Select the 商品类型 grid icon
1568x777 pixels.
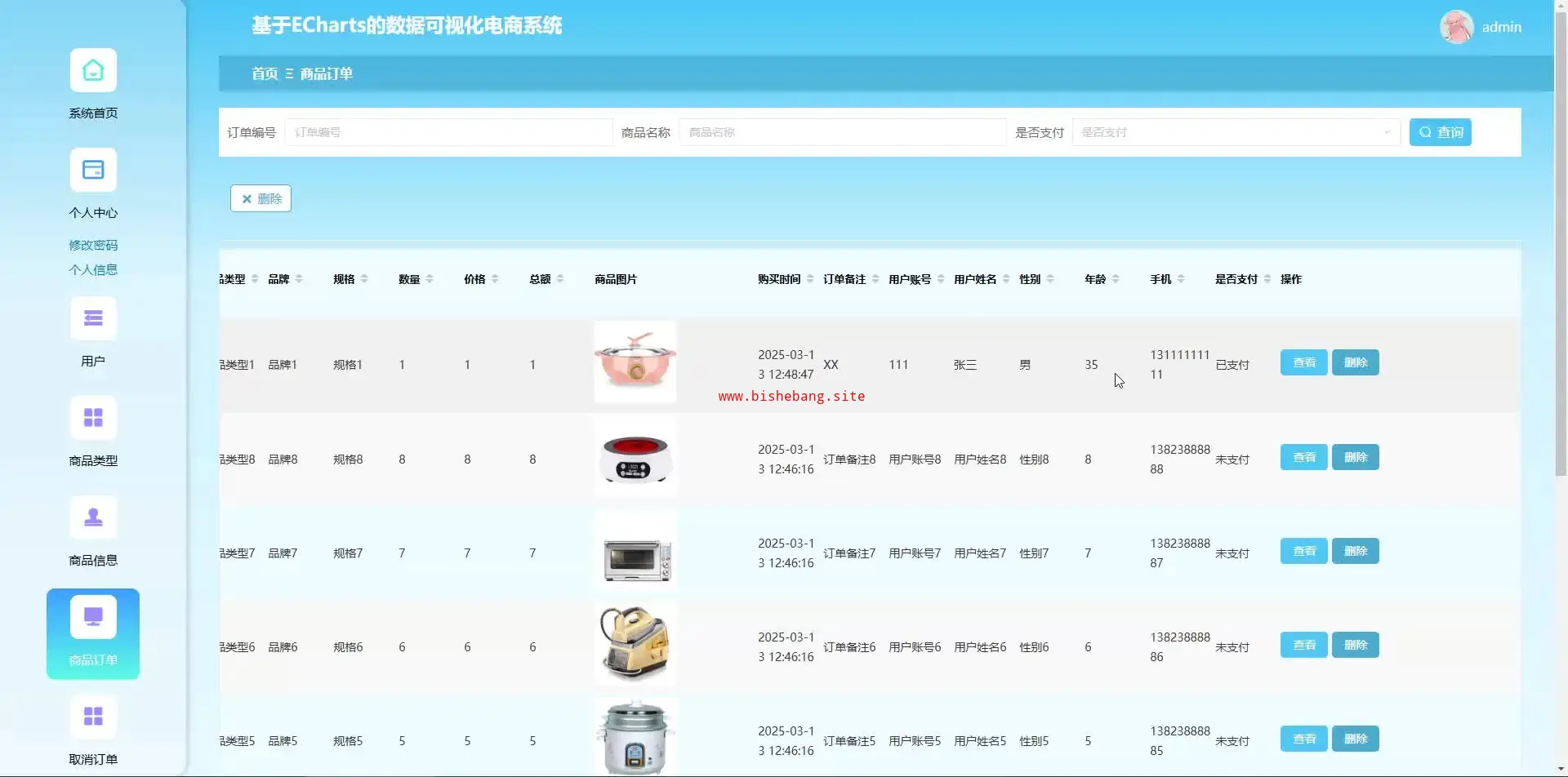(93, 419)
